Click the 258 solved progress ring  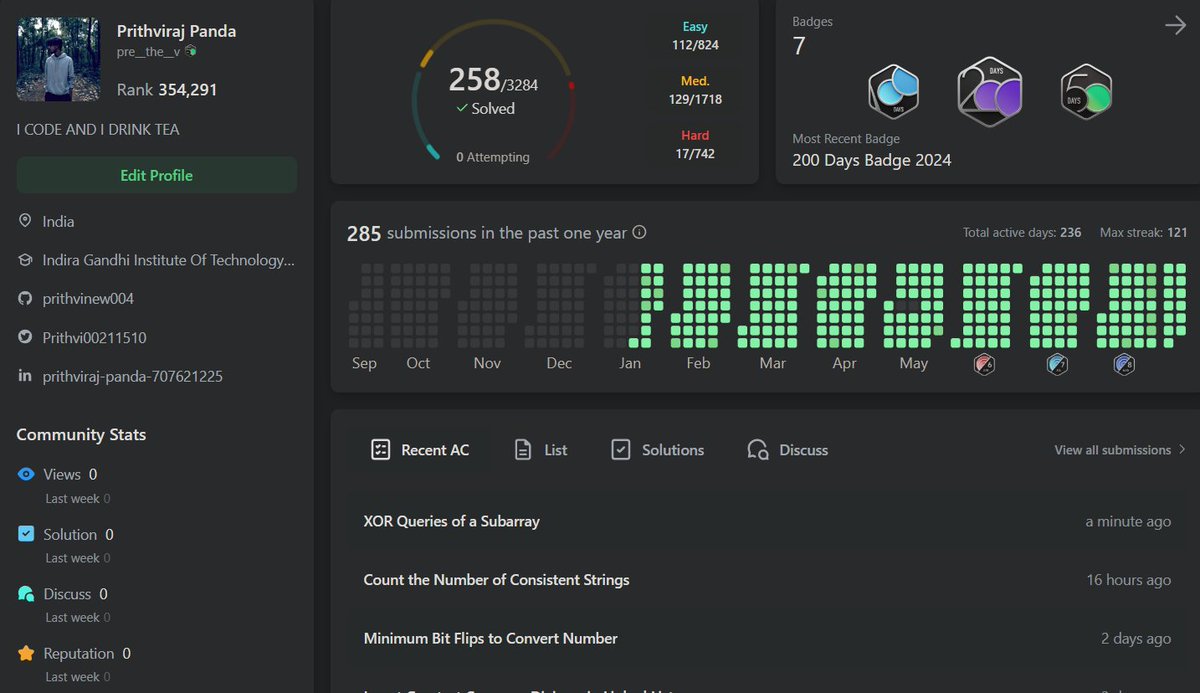click(x=493, y=92)
